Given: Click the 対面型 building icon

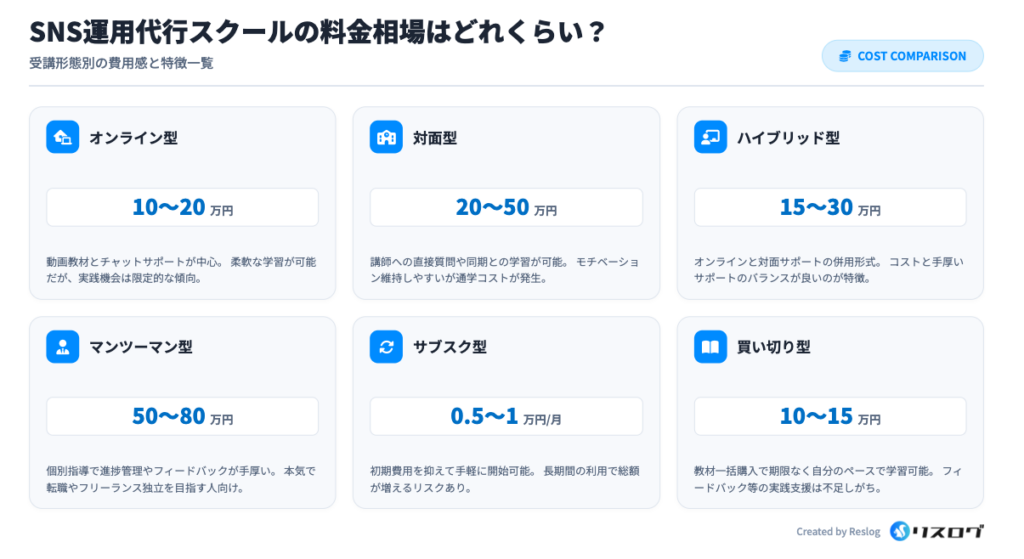Looking at the screenshot, I should click(x=386, y=137).
